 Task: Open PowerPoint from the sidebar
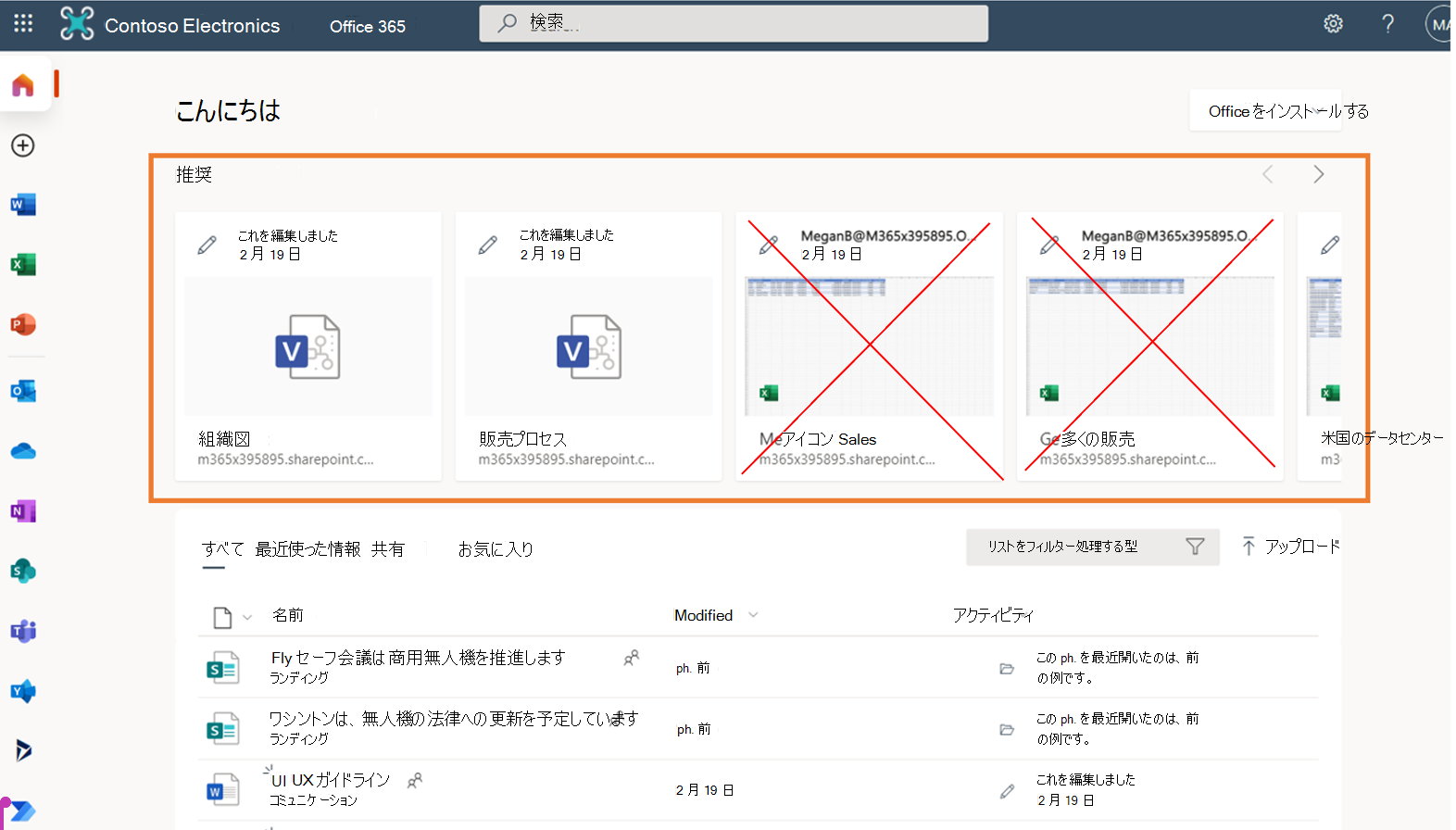click(23, 325)
